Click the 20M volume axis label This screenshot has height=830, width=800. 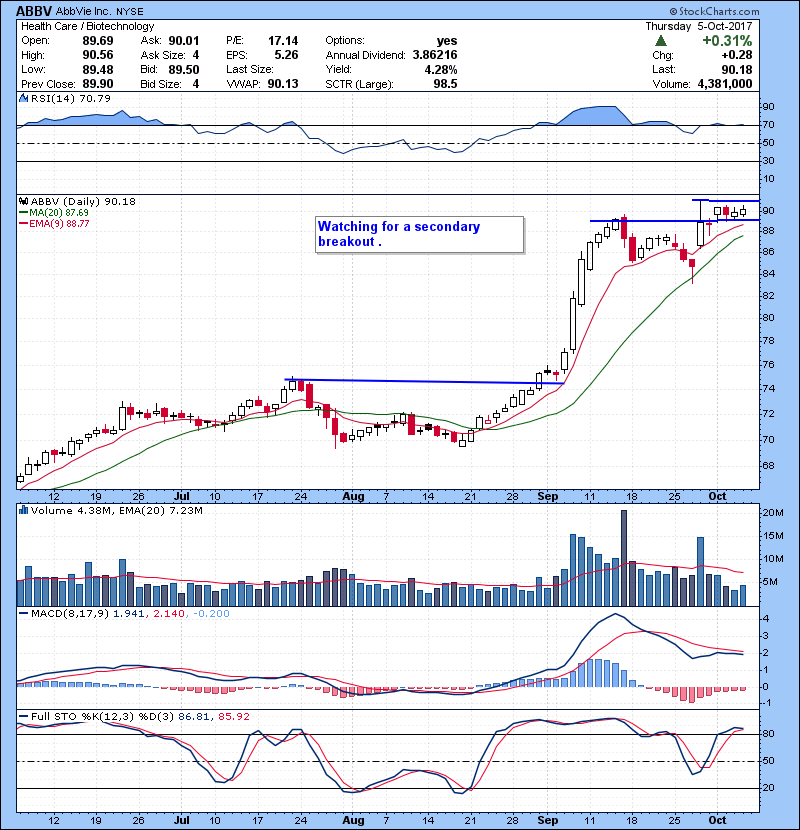point(772,512)
